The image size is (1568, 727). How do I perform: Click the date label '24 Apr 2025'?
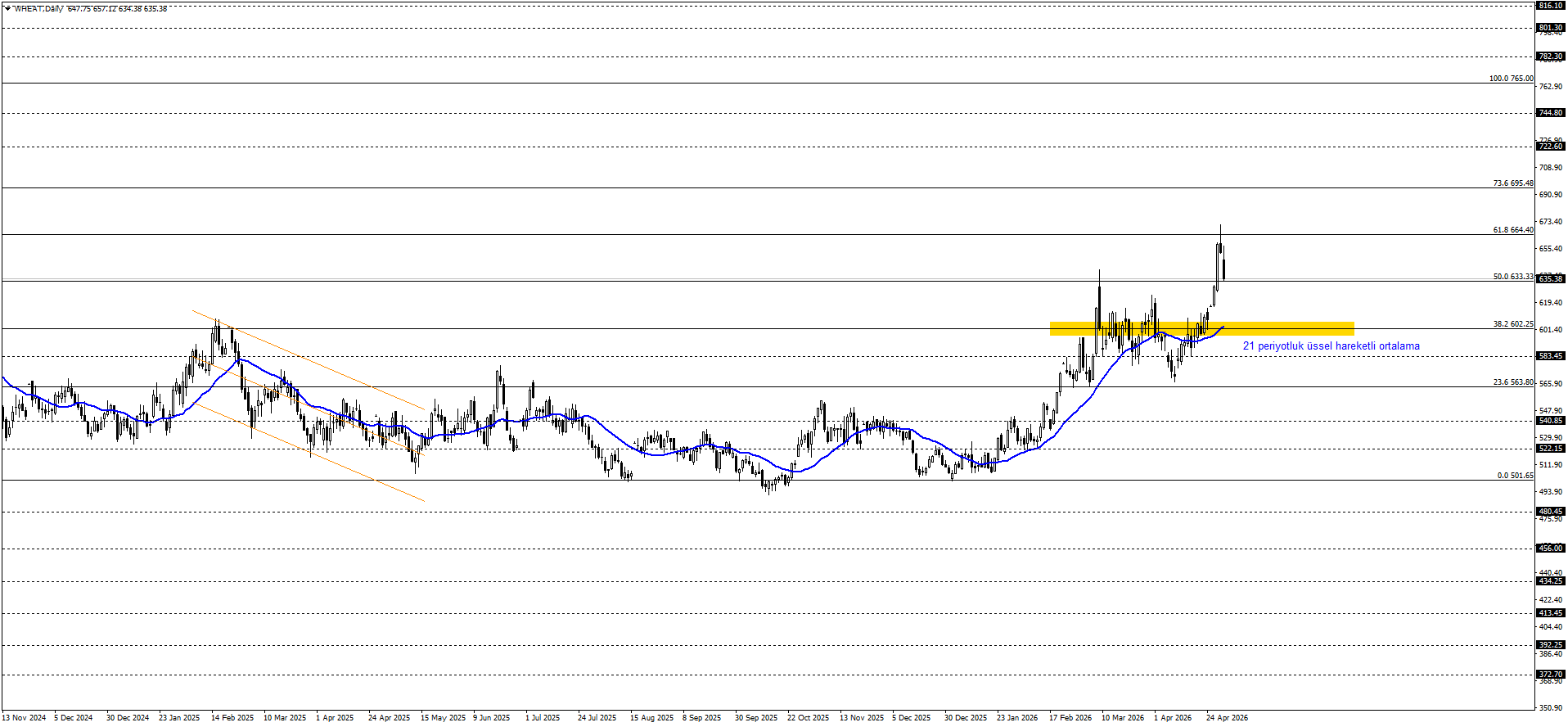click(x=390, y=718)
